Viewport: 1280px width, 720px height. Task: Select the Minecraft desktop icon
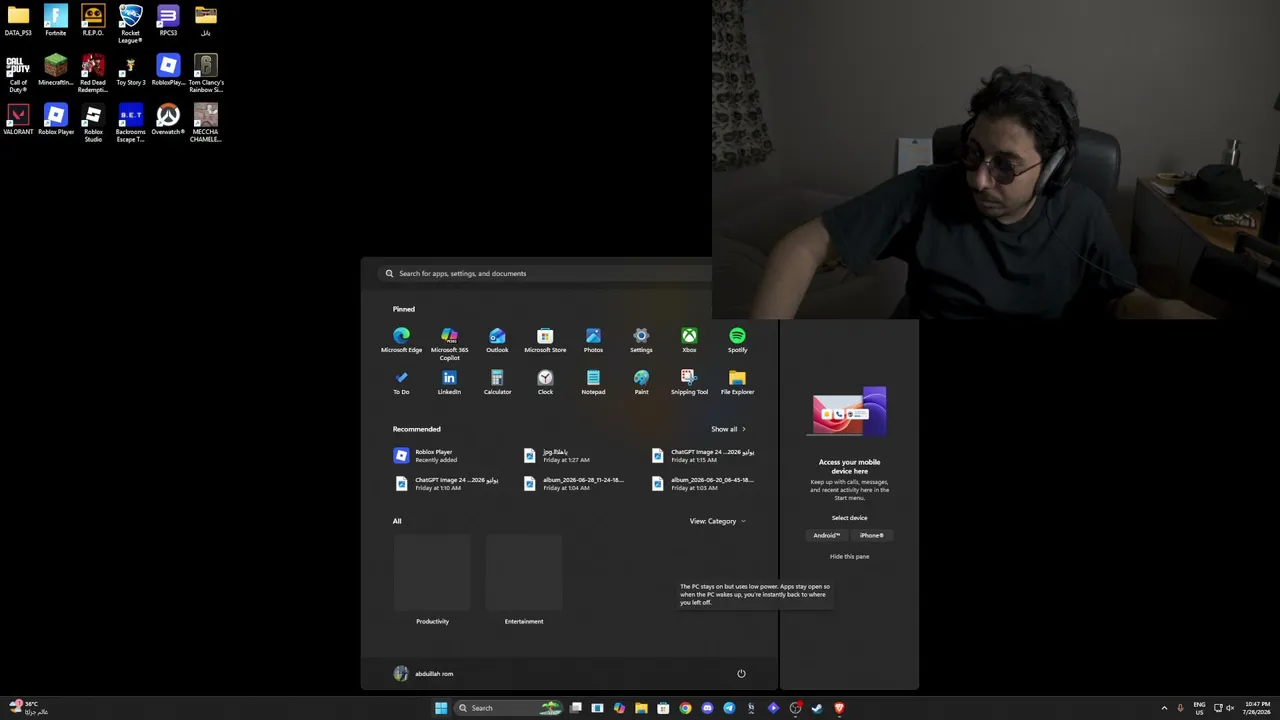point(56,70)
